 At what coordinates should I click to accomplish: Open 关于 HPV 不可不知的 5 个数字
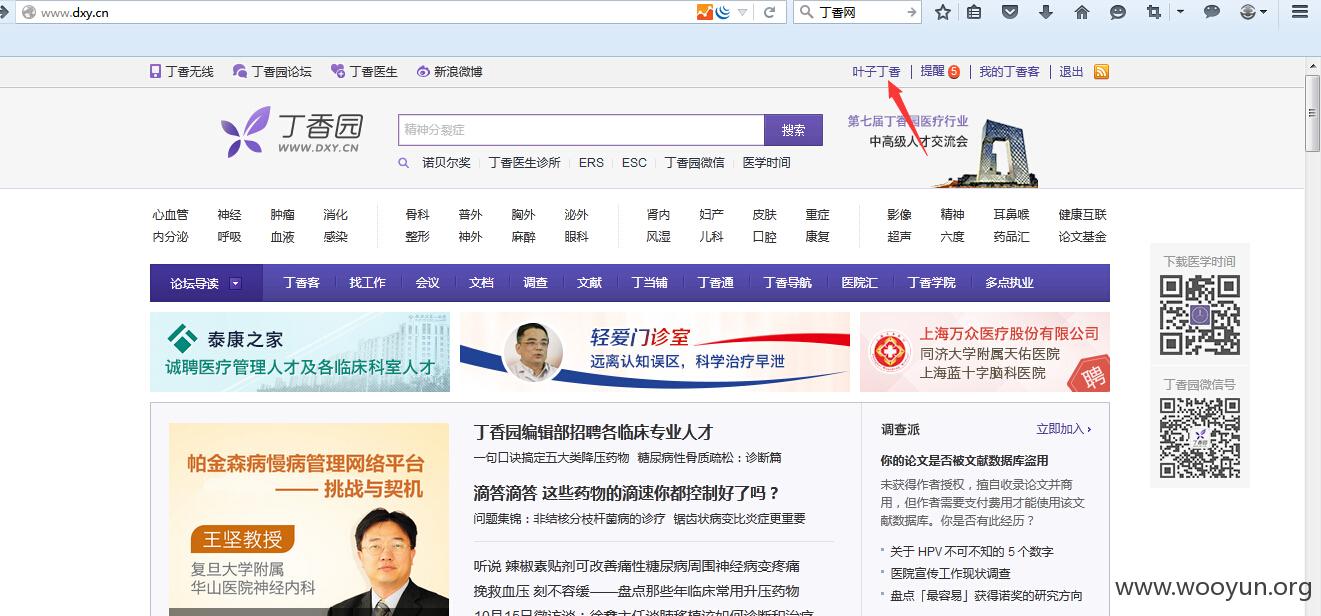point(971,551)
